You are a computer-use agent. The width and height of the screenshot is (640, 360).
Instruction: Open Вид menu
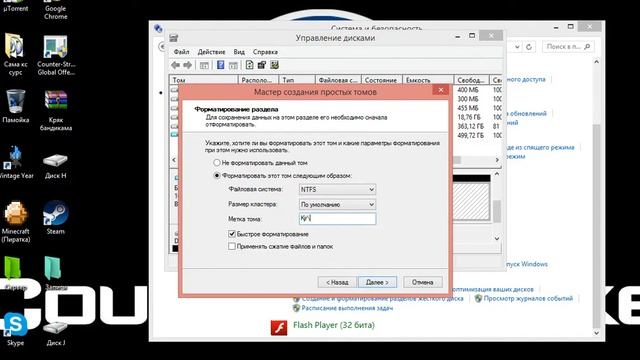point(239,52)
